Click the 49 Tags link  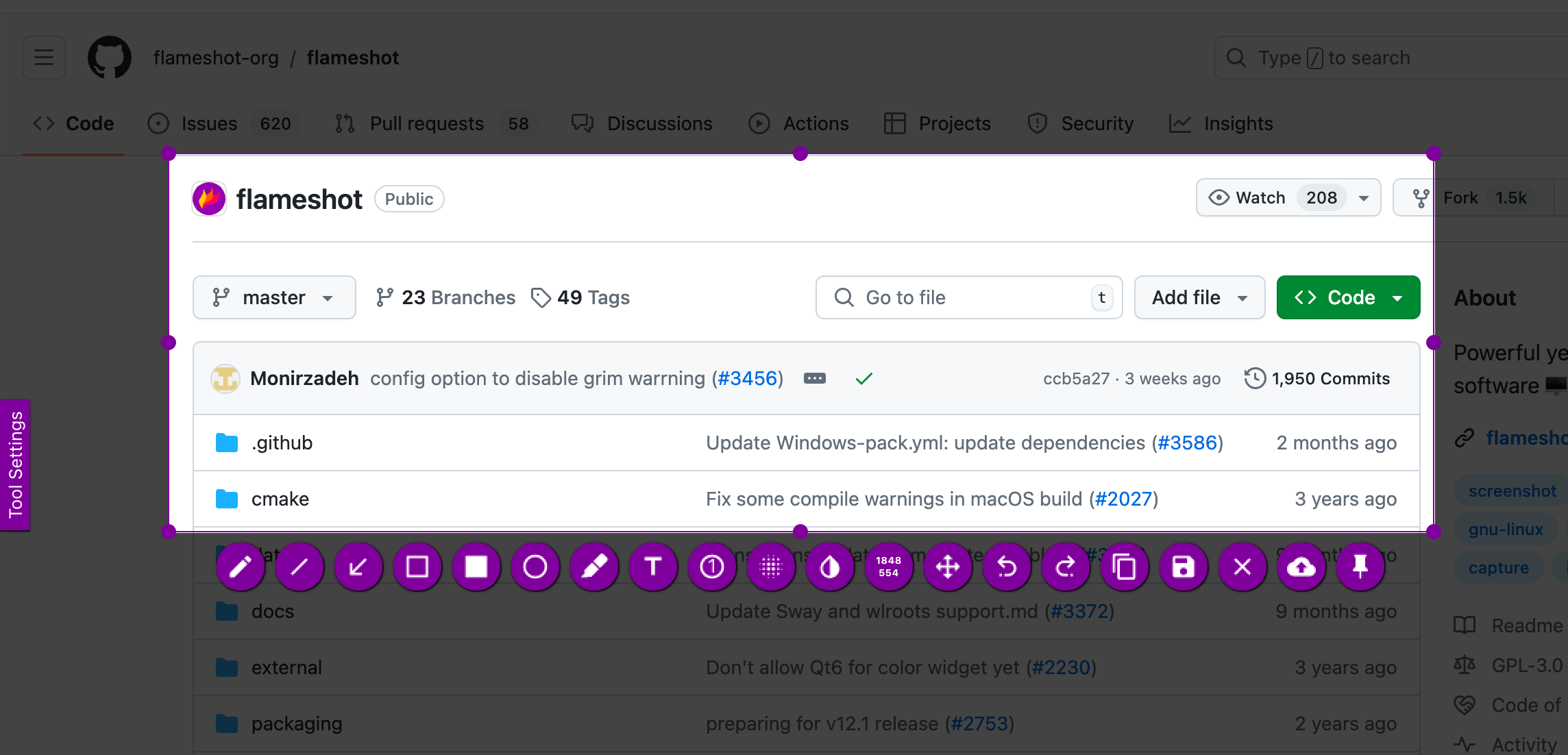click(x=580, y=297)
